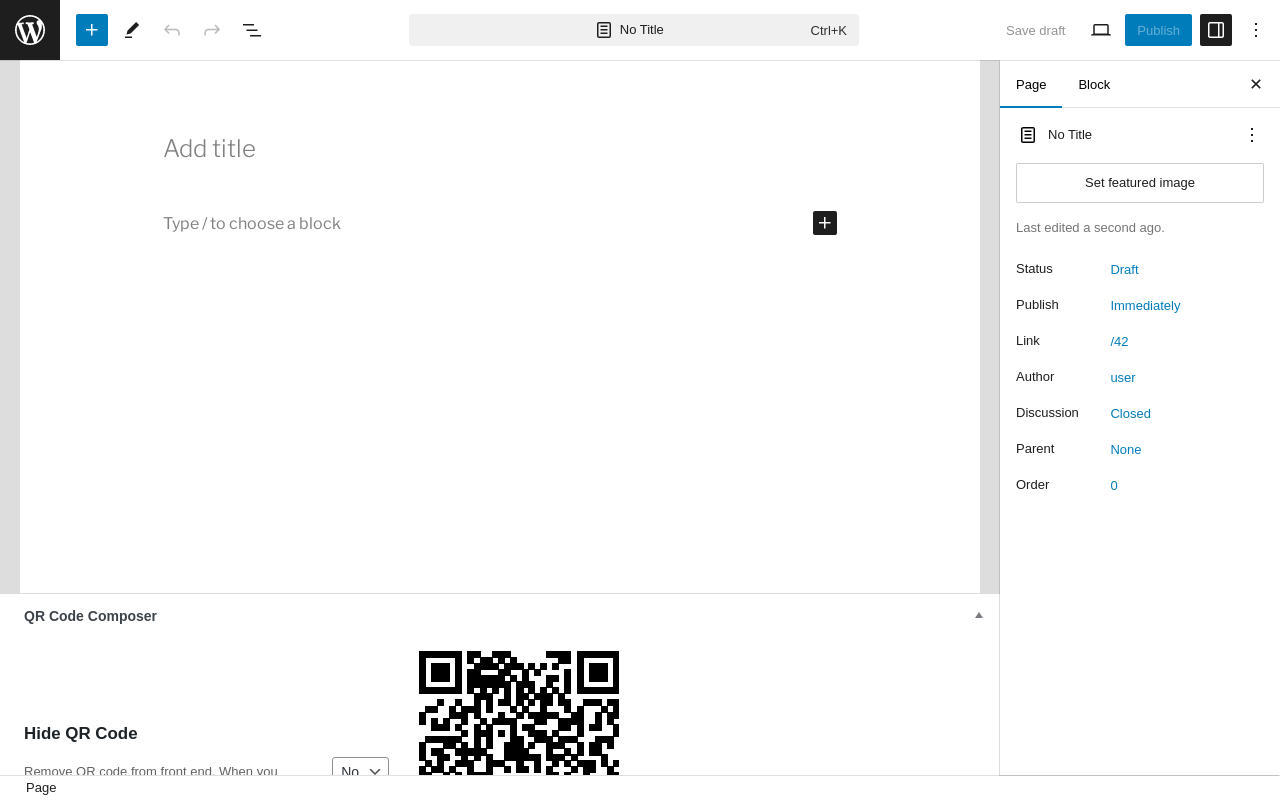
Task: Toggle the Settings sidebar icon
Action: tap(1216, 30)
